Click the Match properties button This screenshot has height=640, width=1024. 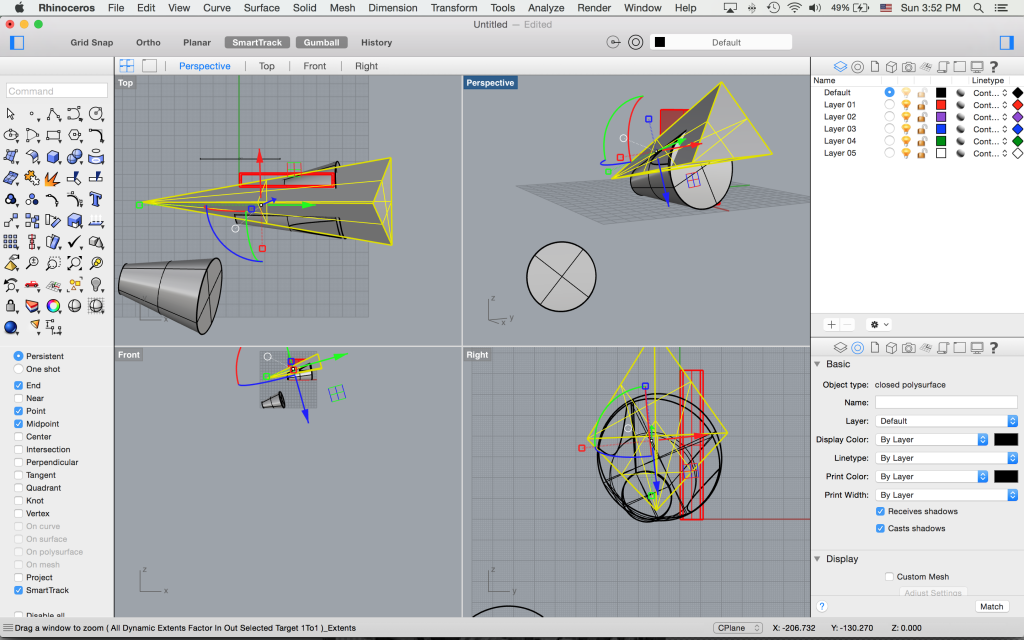coord(991,607)
